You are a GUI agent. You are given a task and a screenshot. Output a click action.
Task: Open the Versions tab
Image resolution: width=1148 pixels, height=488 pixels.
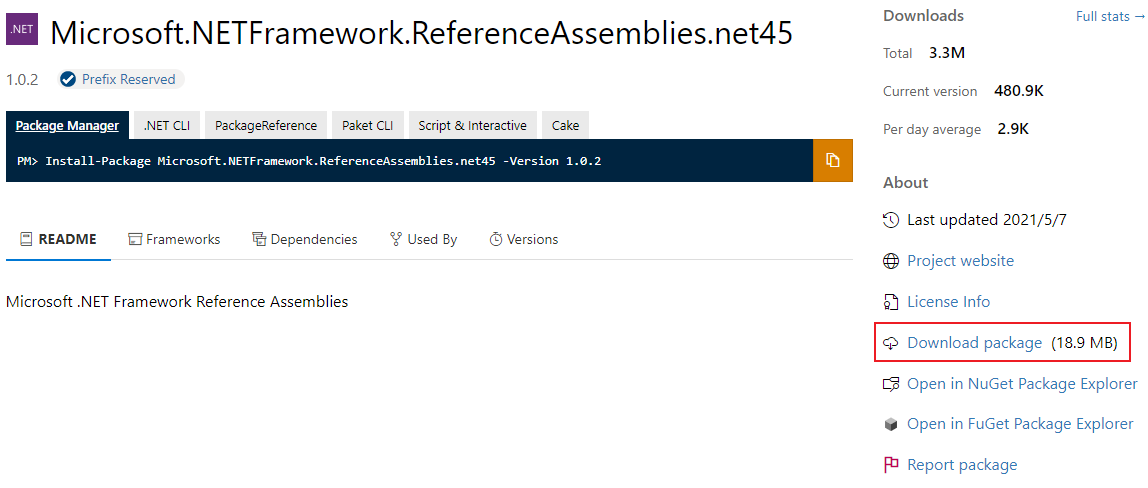(523, 239)
